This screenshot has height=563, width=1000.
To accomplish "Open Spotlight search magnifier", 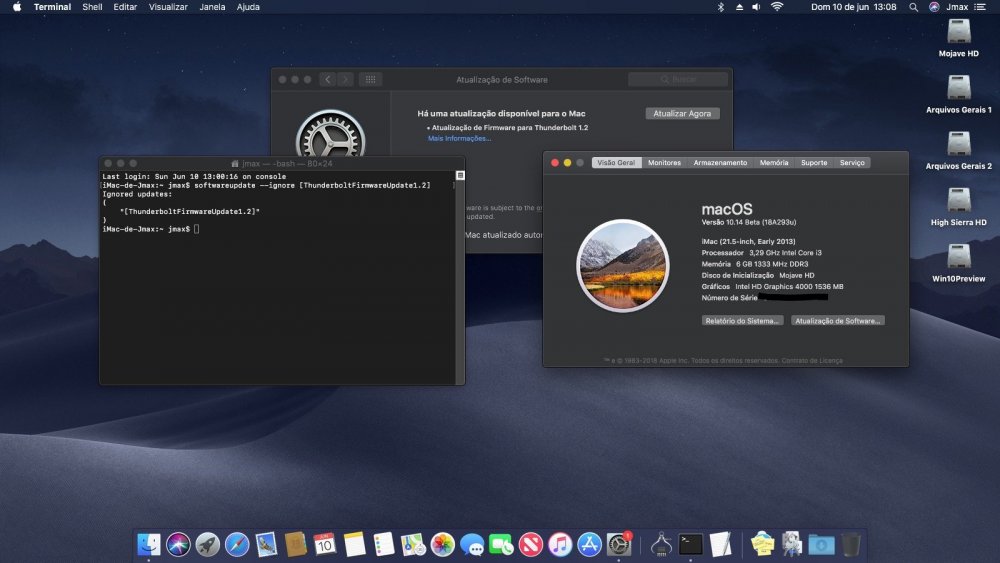I will (913, 7).
